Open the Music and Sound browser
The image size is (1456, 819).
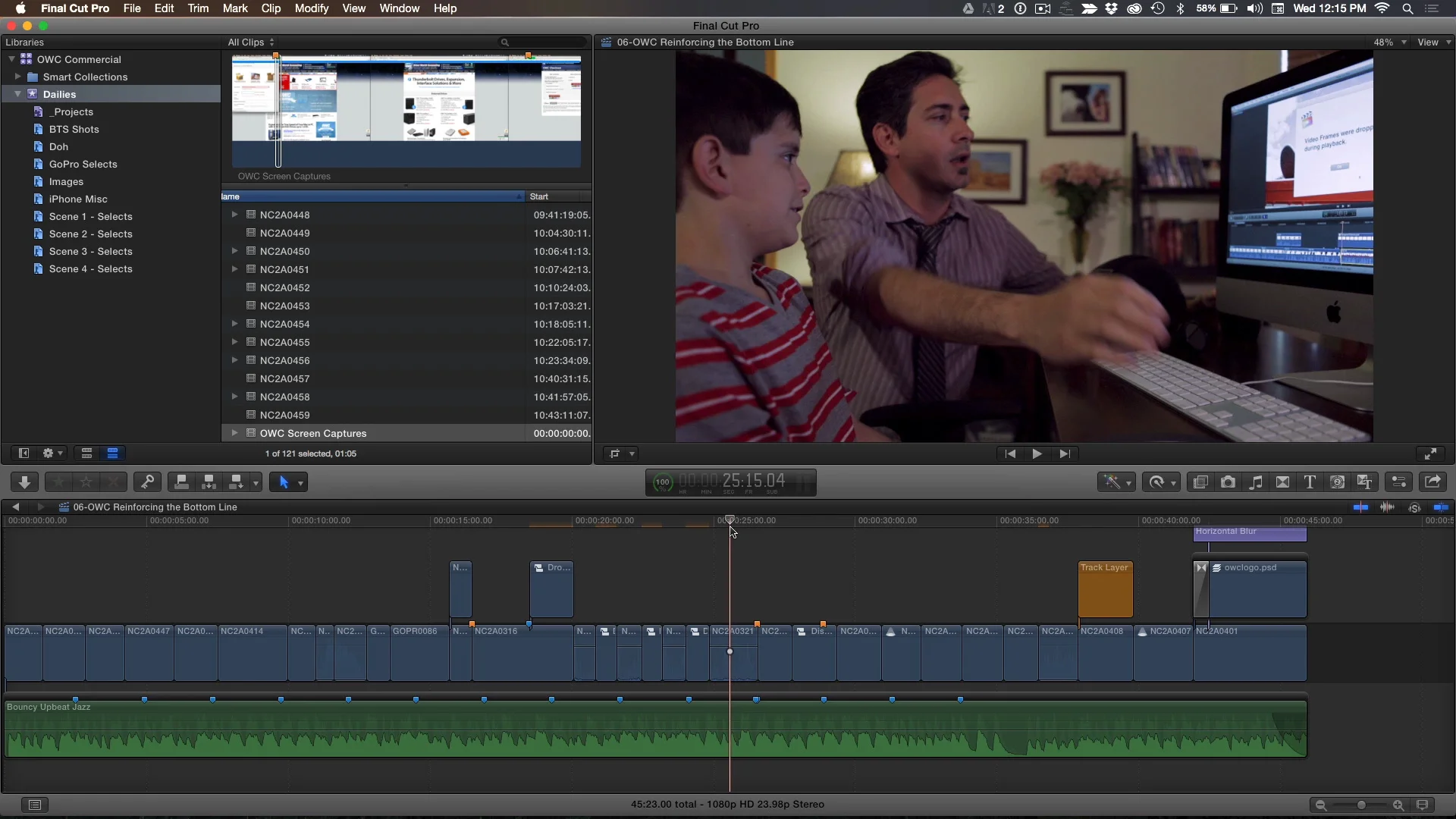click(x=1256, y=482)
